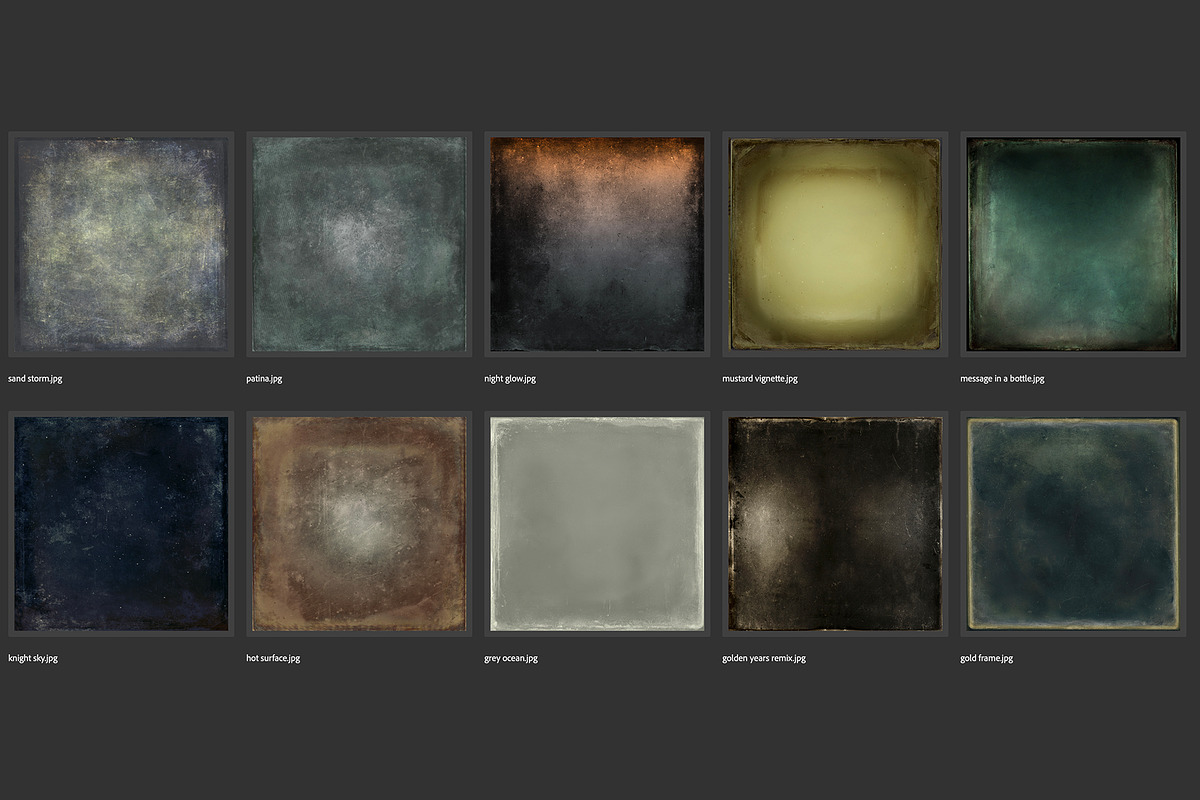The height and width of the screenshot is (800, 1200).
Task: Click the gold frame.jpg filename label
Action: click(987, 658)
